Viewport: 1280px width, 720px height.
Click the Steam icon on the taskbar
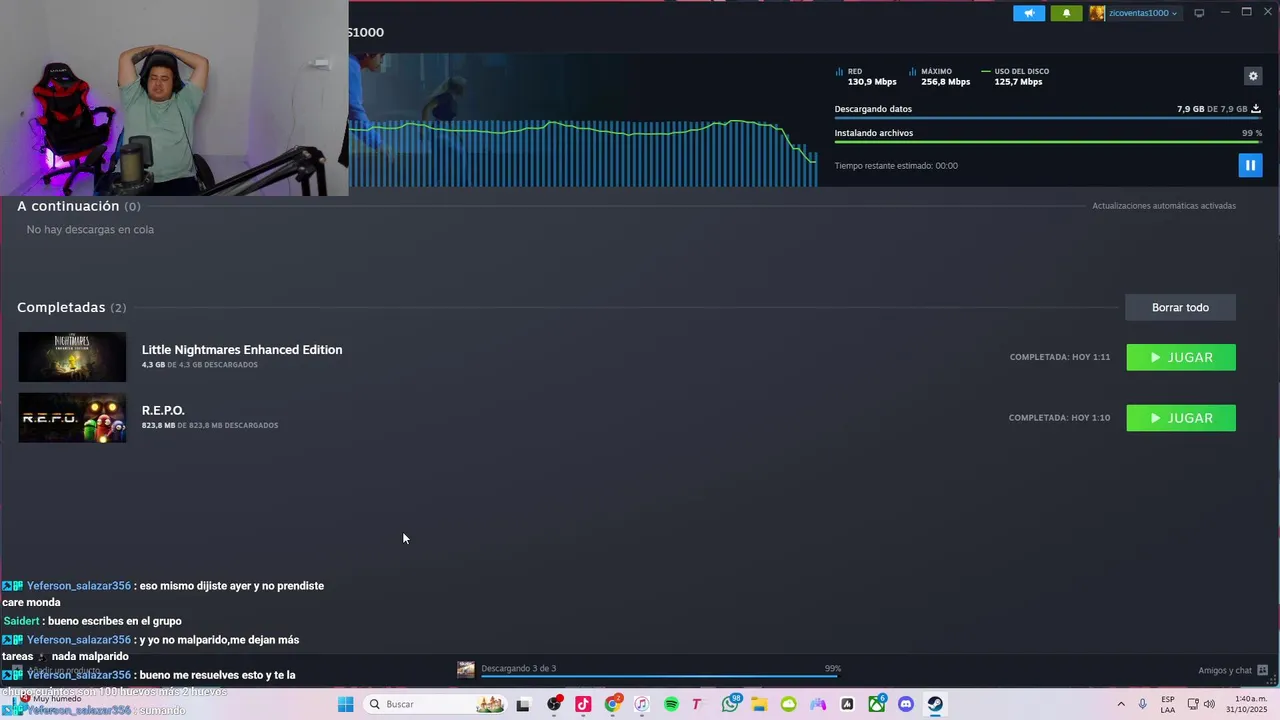point(935,704)
